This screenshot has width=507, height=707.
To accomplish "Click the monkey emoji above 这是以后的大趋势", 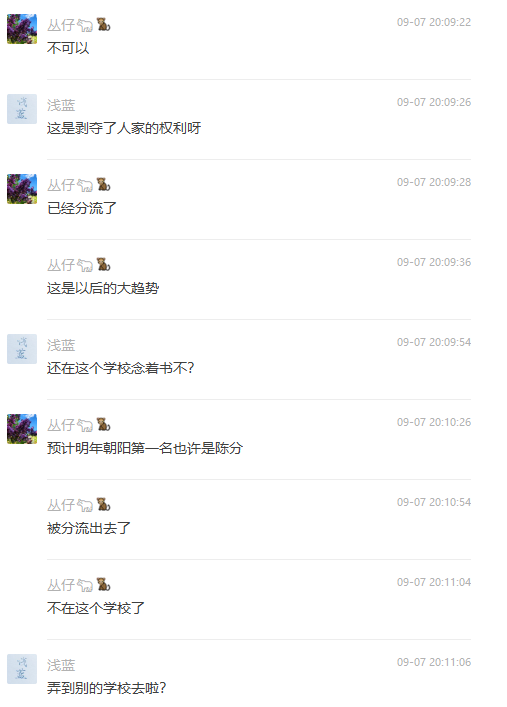I will click(104, 265).
